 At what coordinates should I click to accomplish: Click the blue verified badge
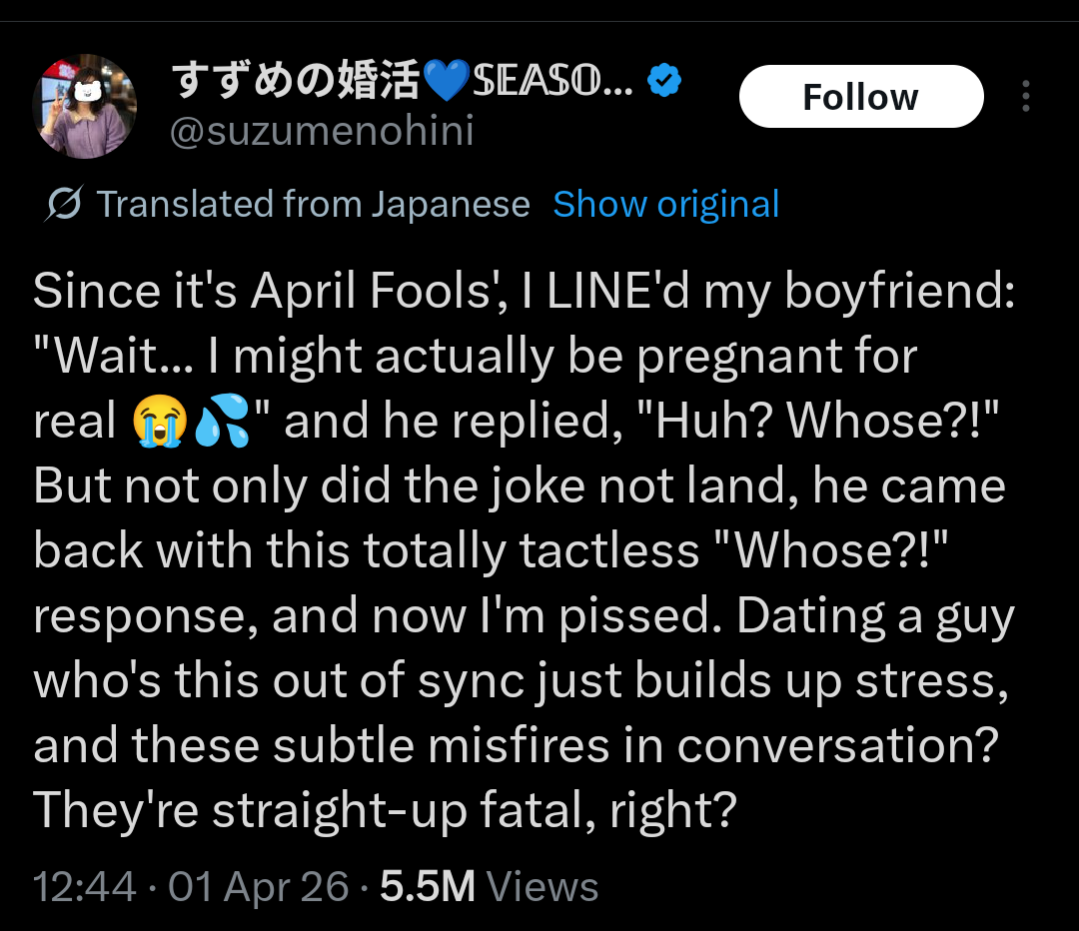(664, 80)
